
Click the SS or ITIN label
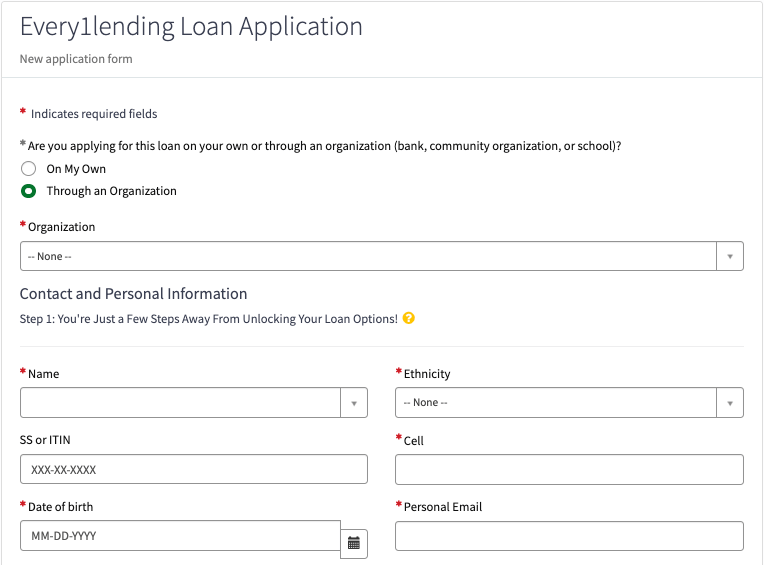pyautogui.click(x=45, y=440)
